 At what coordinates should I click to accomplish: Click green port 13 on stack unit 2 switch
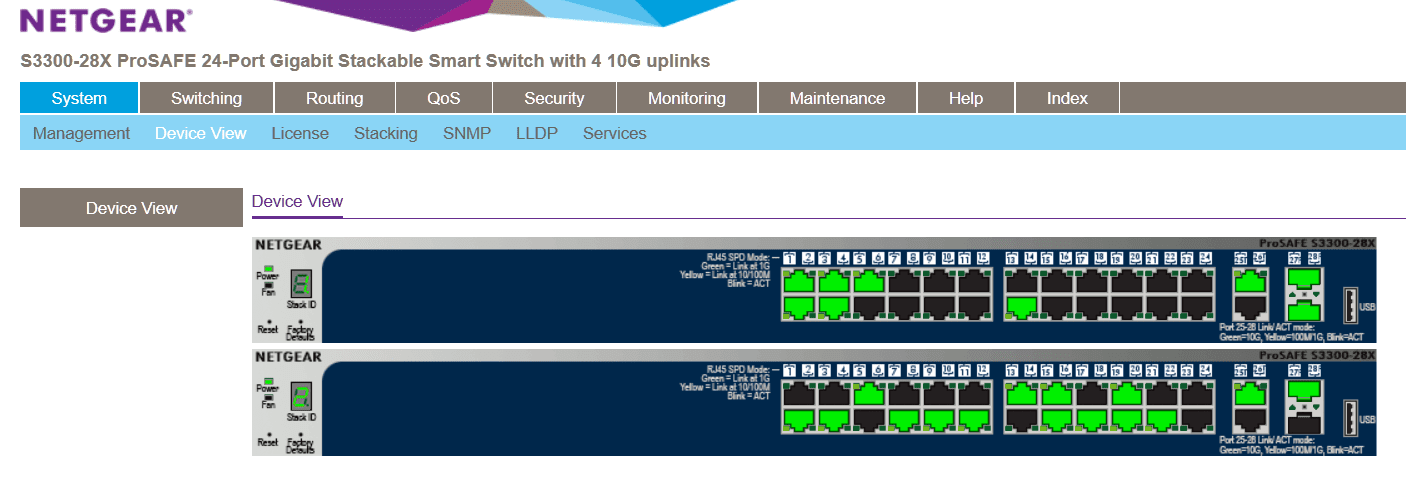[1023, 394]
